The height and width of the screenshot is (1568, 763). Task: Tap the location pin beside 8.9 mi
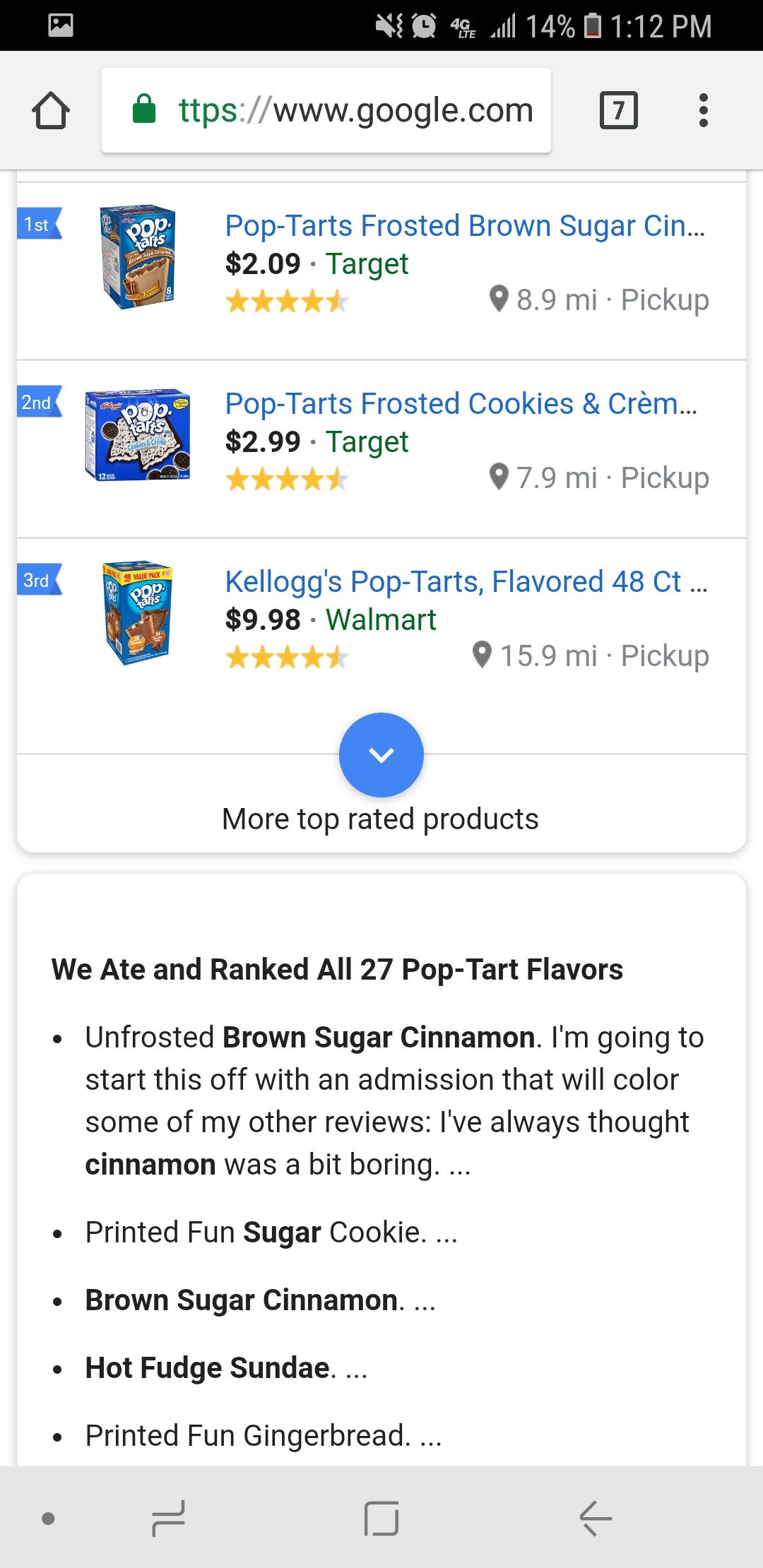coord(499,299)
